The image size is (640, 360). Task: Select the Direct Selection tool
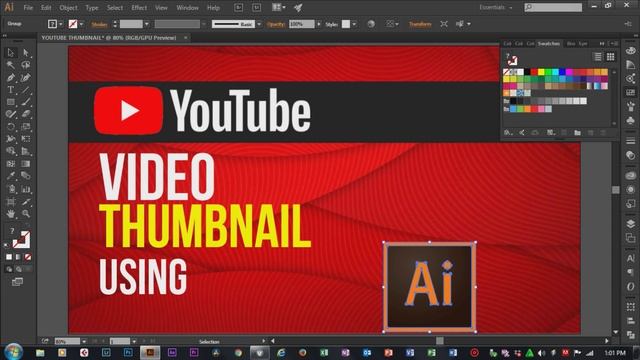coord(26,53)
